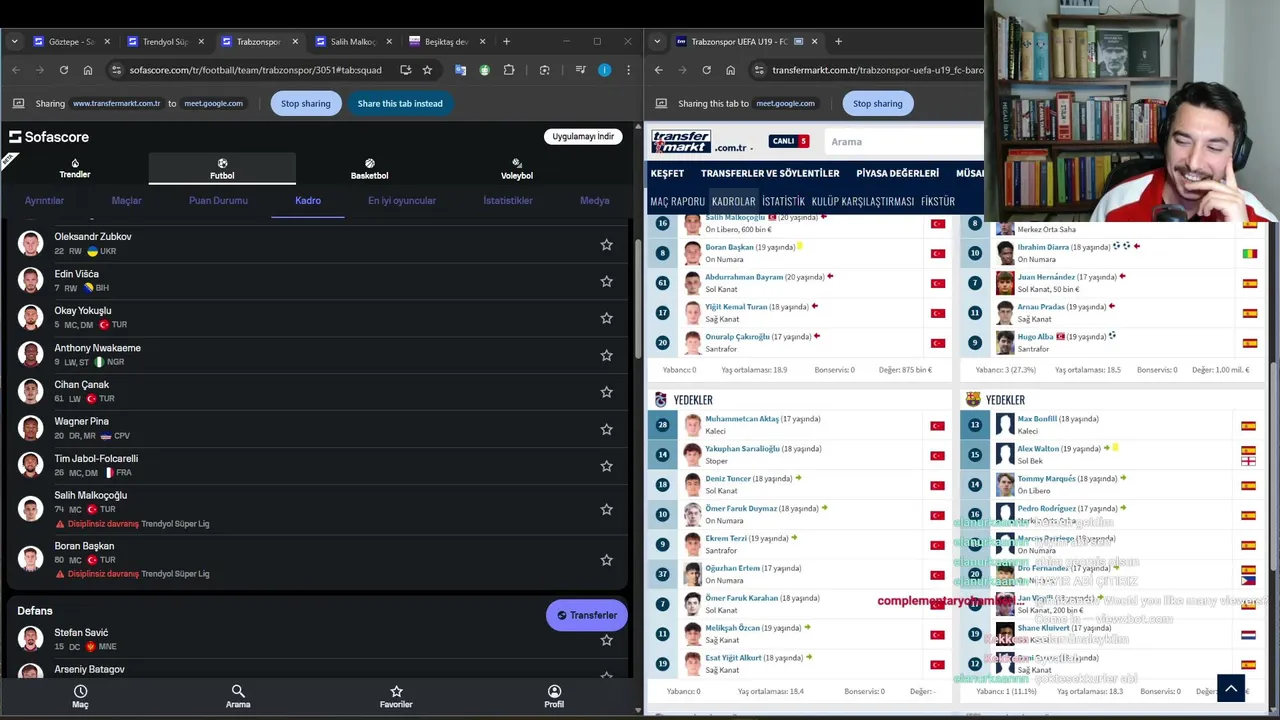Open Muhammetcan Aktaş player link
Viewport: 1280px width, 720px height.
(x=741, y=419)
